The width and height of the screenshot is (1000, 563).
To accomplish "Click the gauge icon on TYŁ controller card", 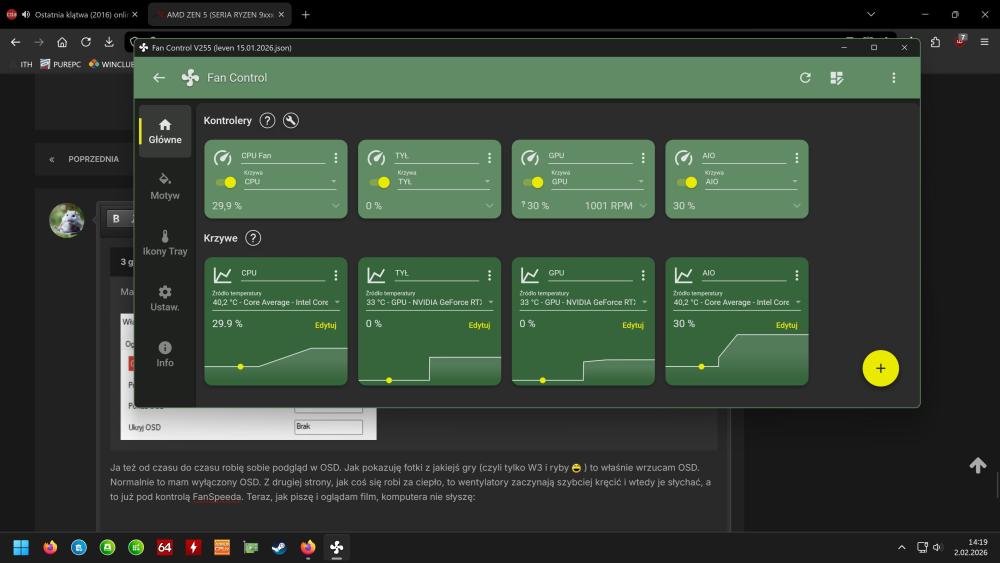I will point(376,157).
